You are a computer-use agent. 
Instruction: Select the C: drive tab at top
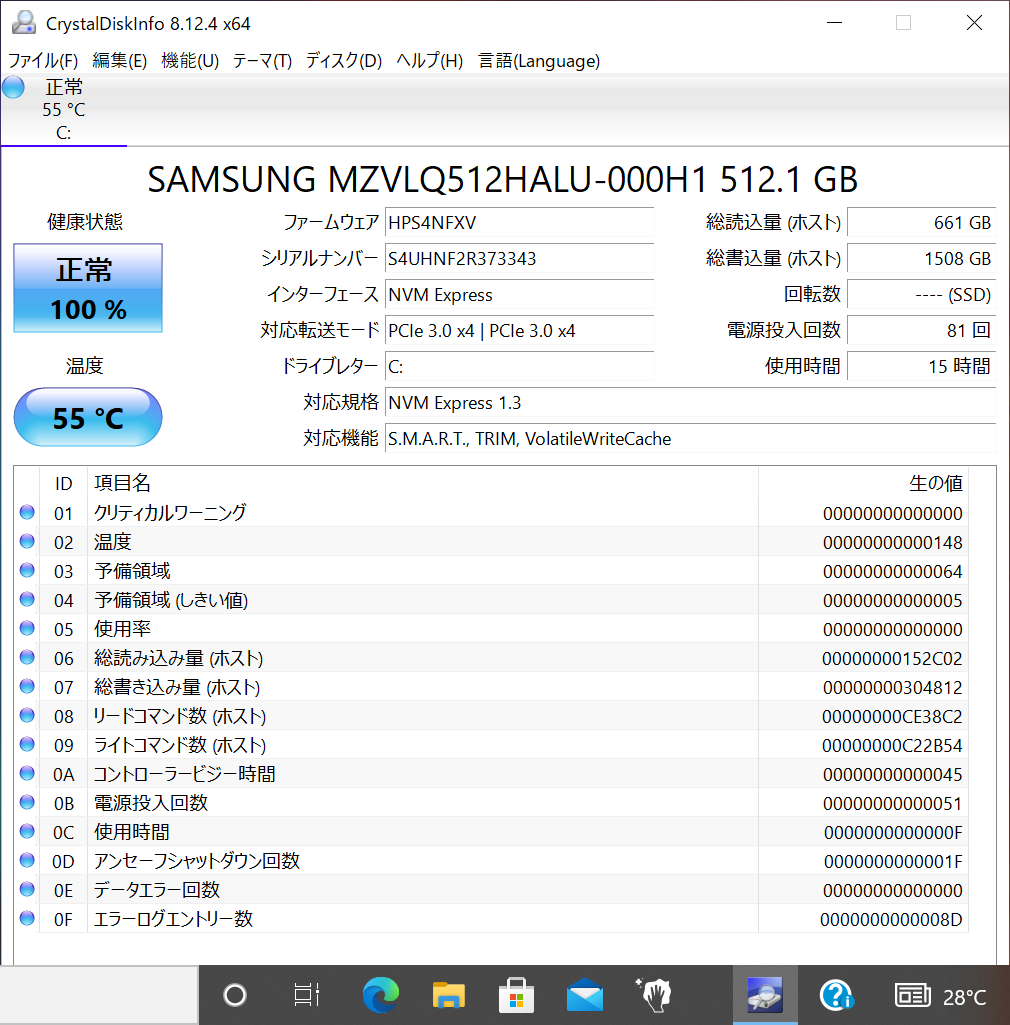[63, 110]
